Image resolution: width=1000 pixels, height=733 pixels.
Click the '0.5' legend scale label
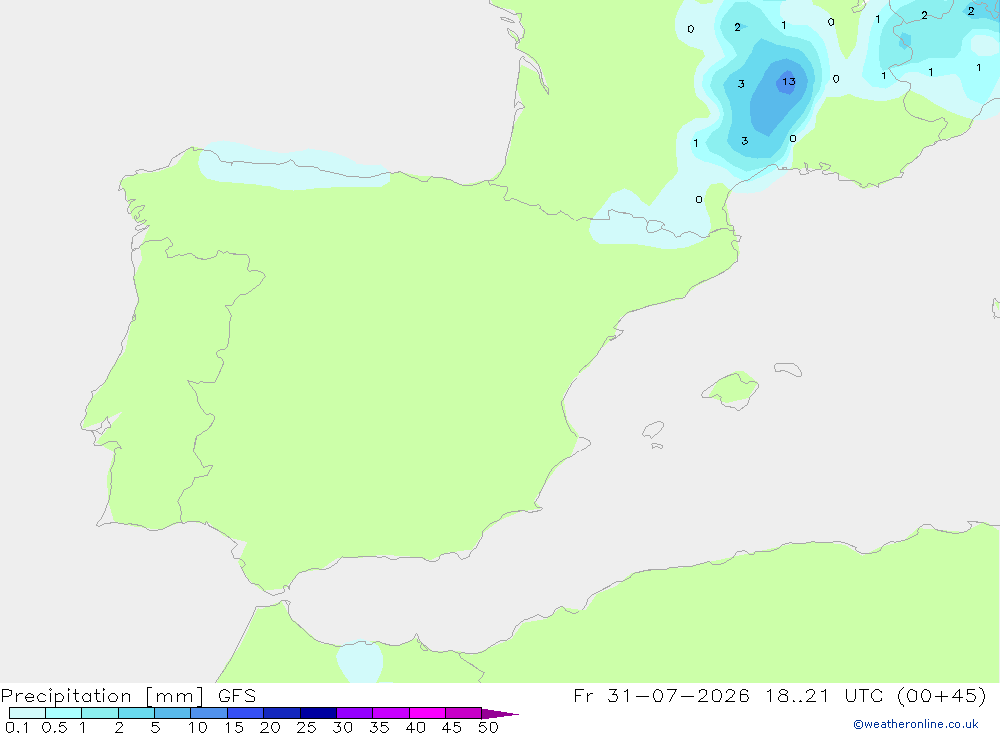(x=54, y=727)
